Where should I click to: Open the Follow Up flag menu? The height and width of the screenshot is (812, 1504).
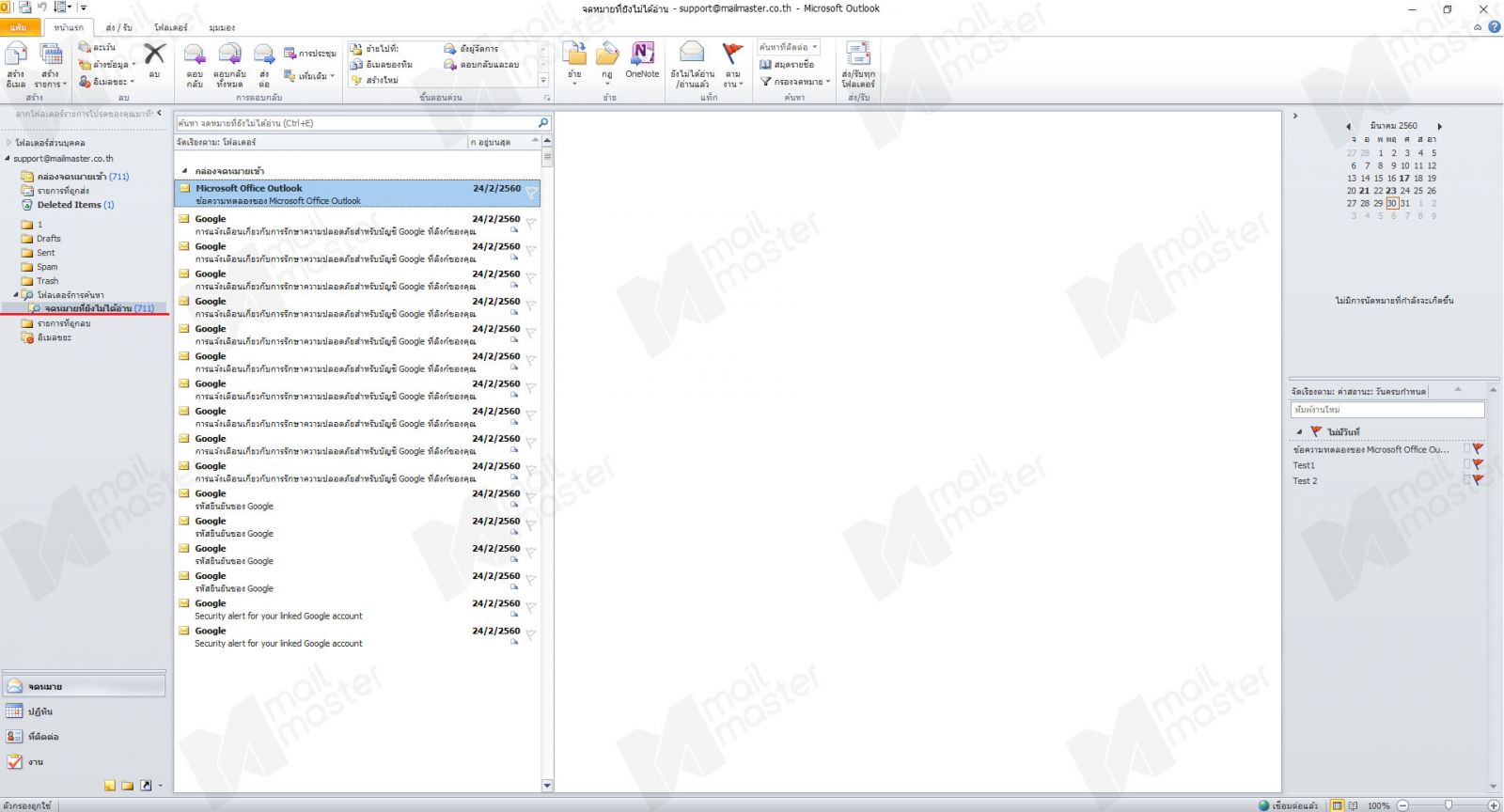pos(733,65)
